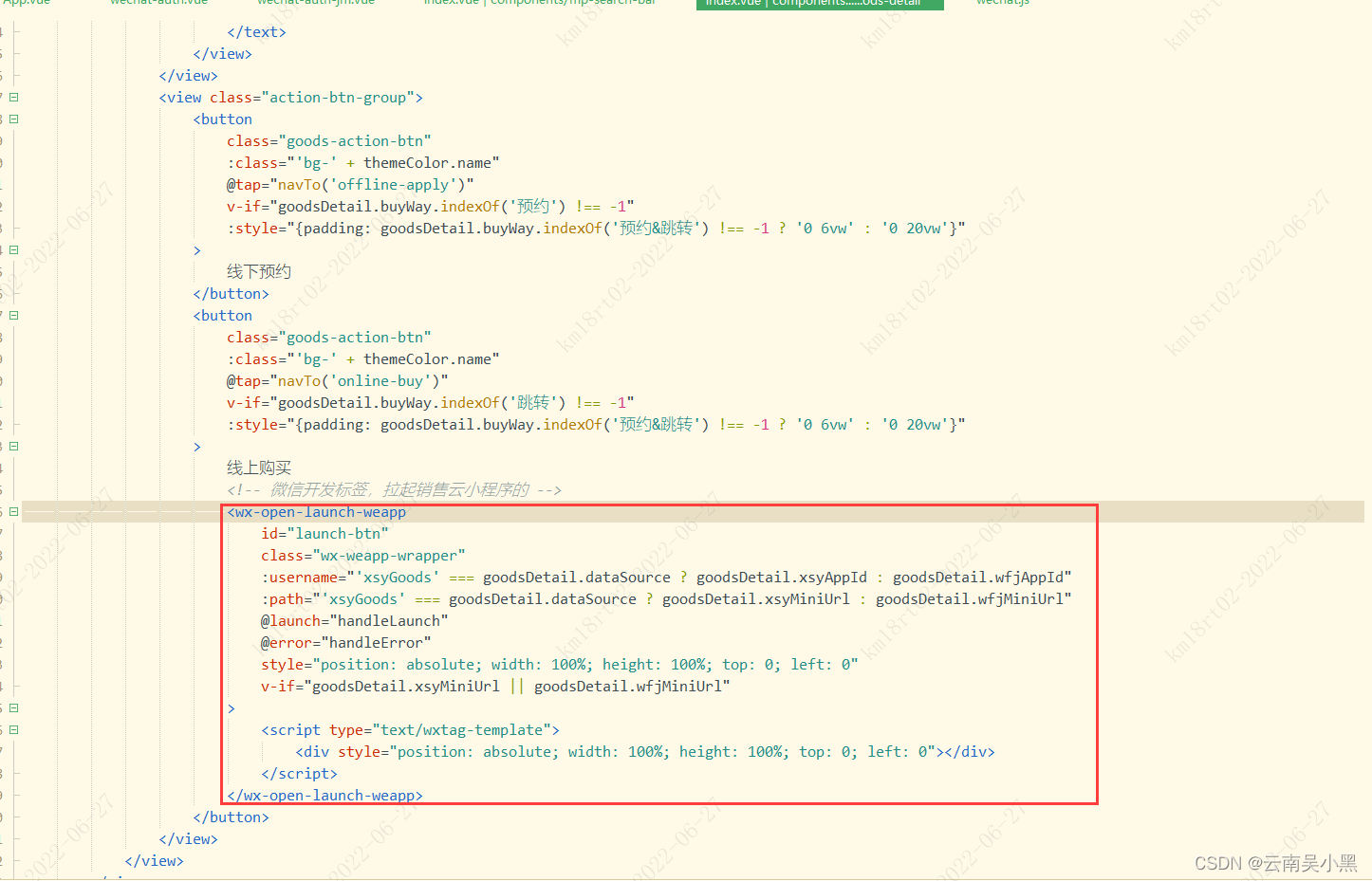Collapse the action-btn-group view fold marker
The height and width of the screenshot is (881, 1372).
pos(14,97)
